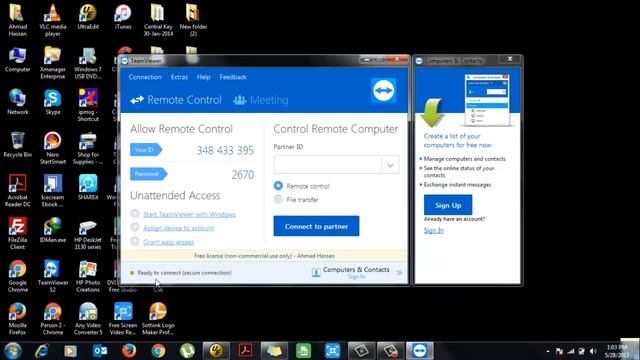
Task: Launch Nero StartSmart shortcut
Action: click(x=53, y=148)
